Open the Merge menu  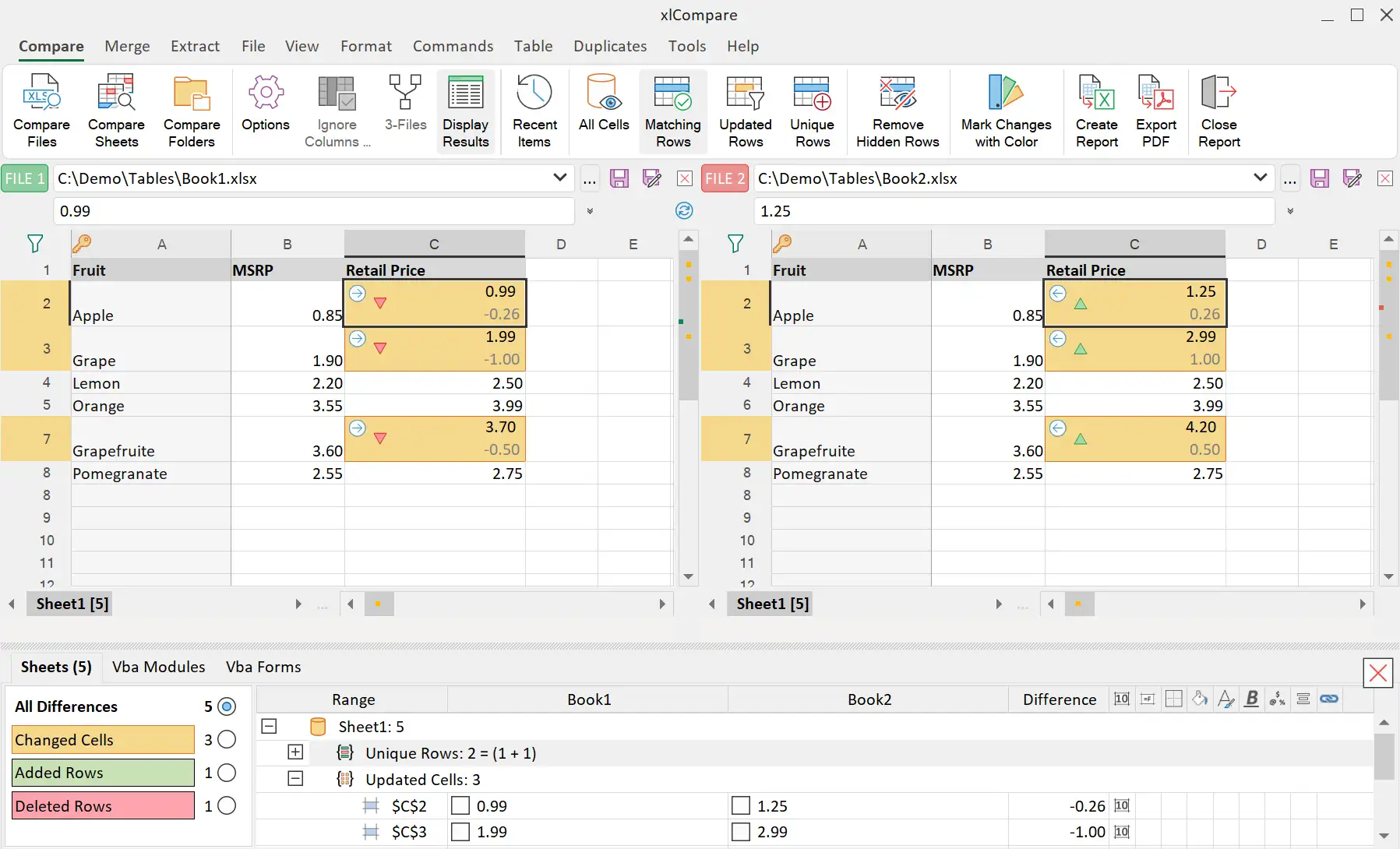pyautogui.click(x=127, y=46)
